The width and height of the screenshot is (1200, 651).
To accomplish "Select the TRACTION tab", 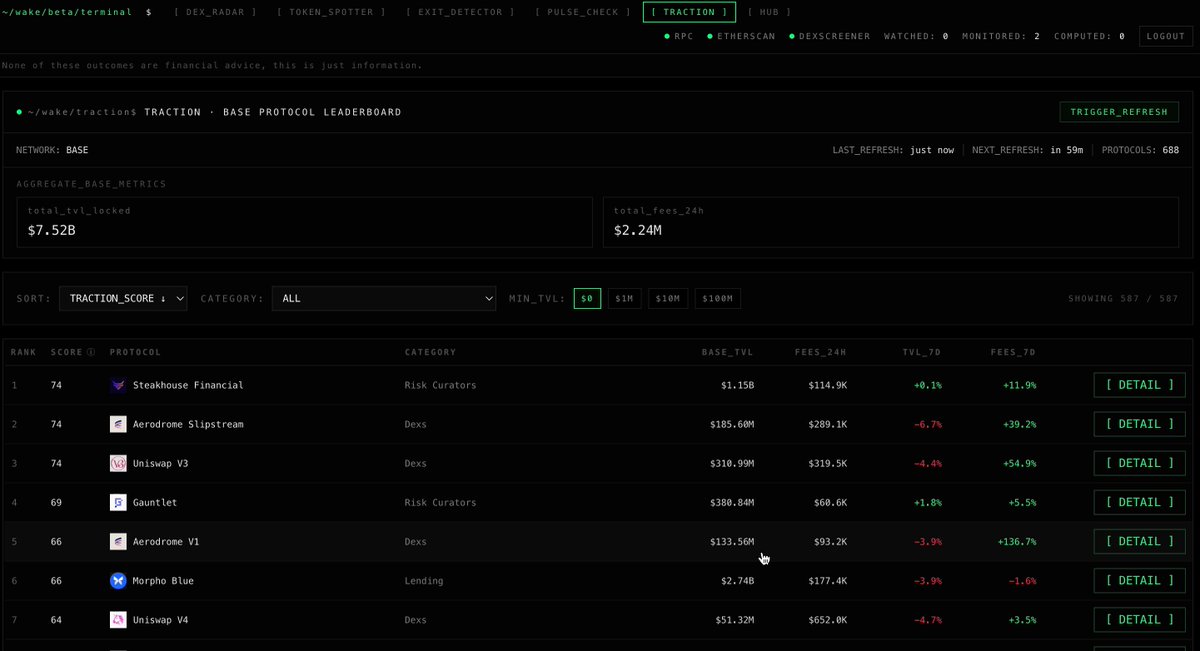I will point(689,12).
